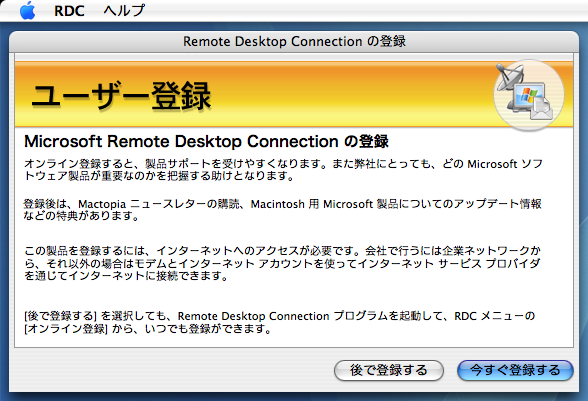This screenshot has width=588, height=401.
Task: Click the envelope graphic in the logo
Action: [542, 110]
